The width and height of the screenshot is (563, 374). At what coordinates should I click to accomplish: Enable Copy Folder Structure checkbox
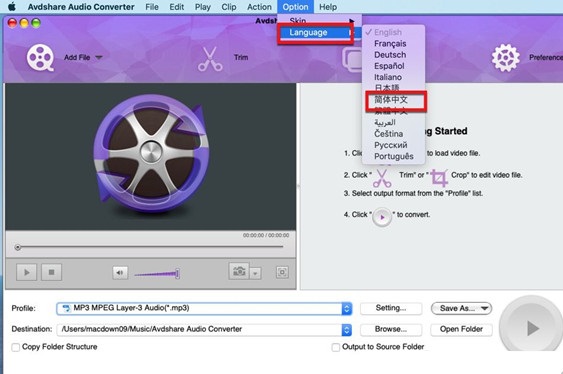15,347
